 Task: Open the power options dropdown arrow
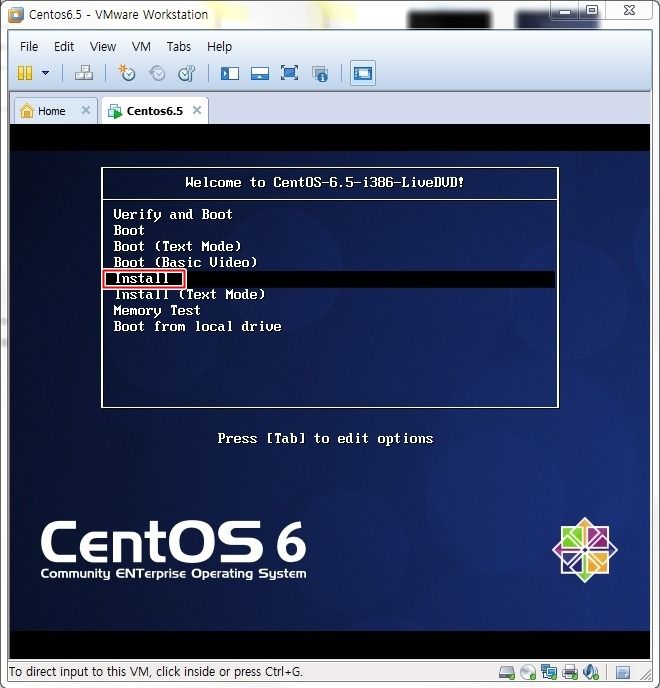click(45, 73)
